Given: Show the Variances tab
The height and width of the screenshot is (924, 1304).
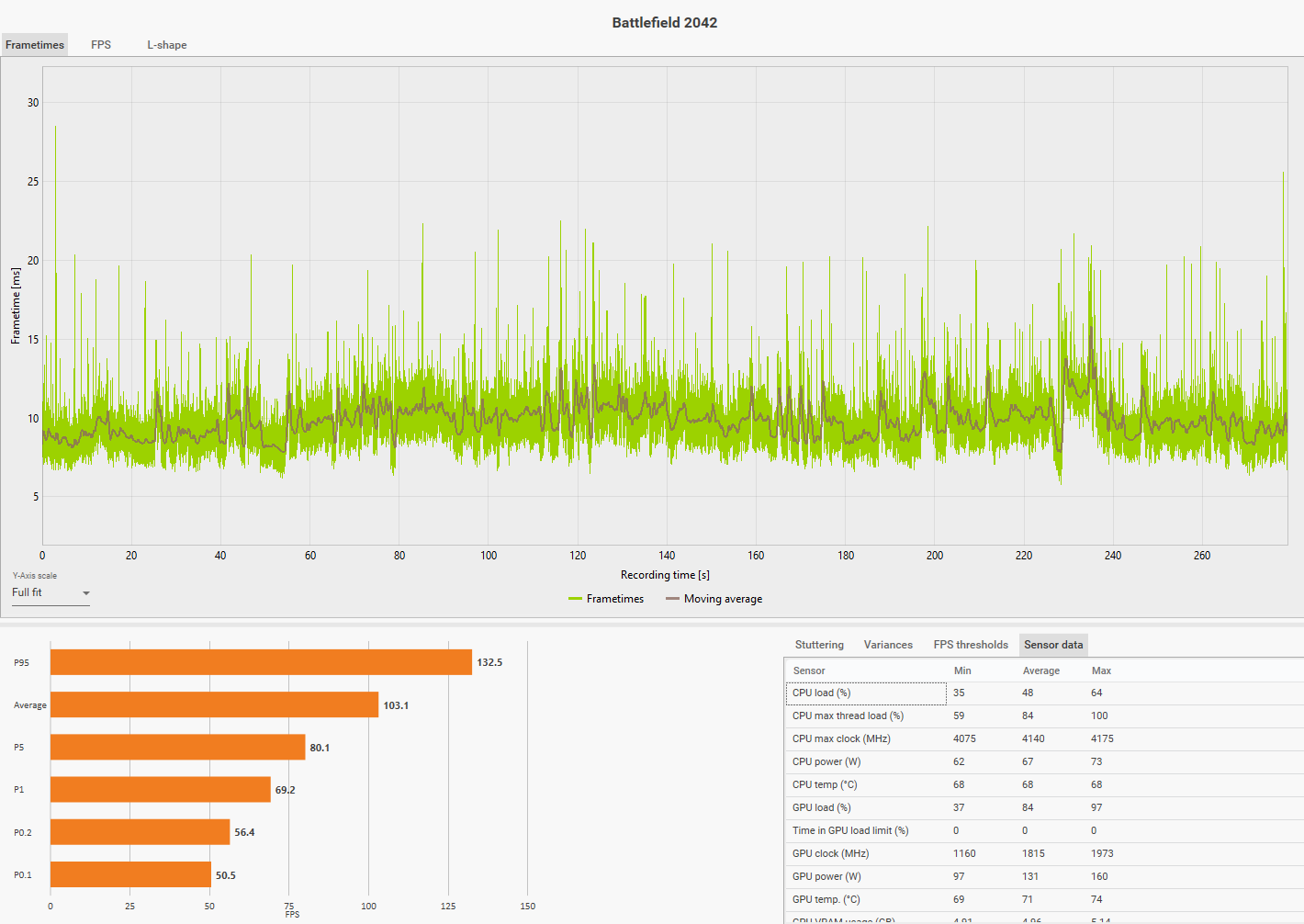Looking at the screenshot, I should click(x=888, y=645).
